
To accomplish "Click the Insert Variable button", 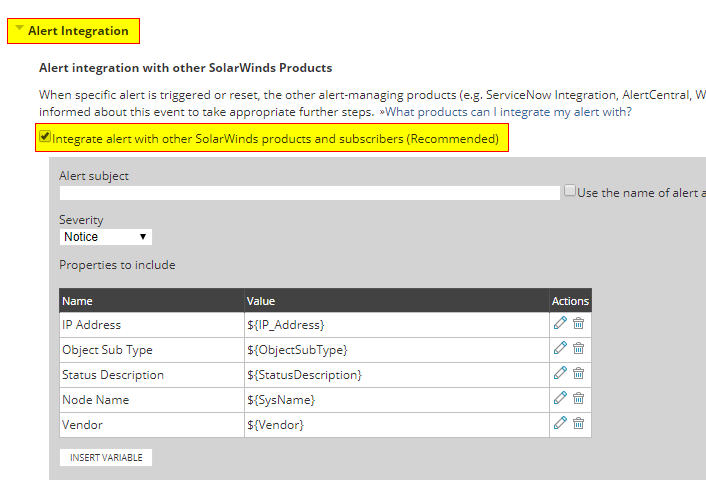I will [105, 458].
